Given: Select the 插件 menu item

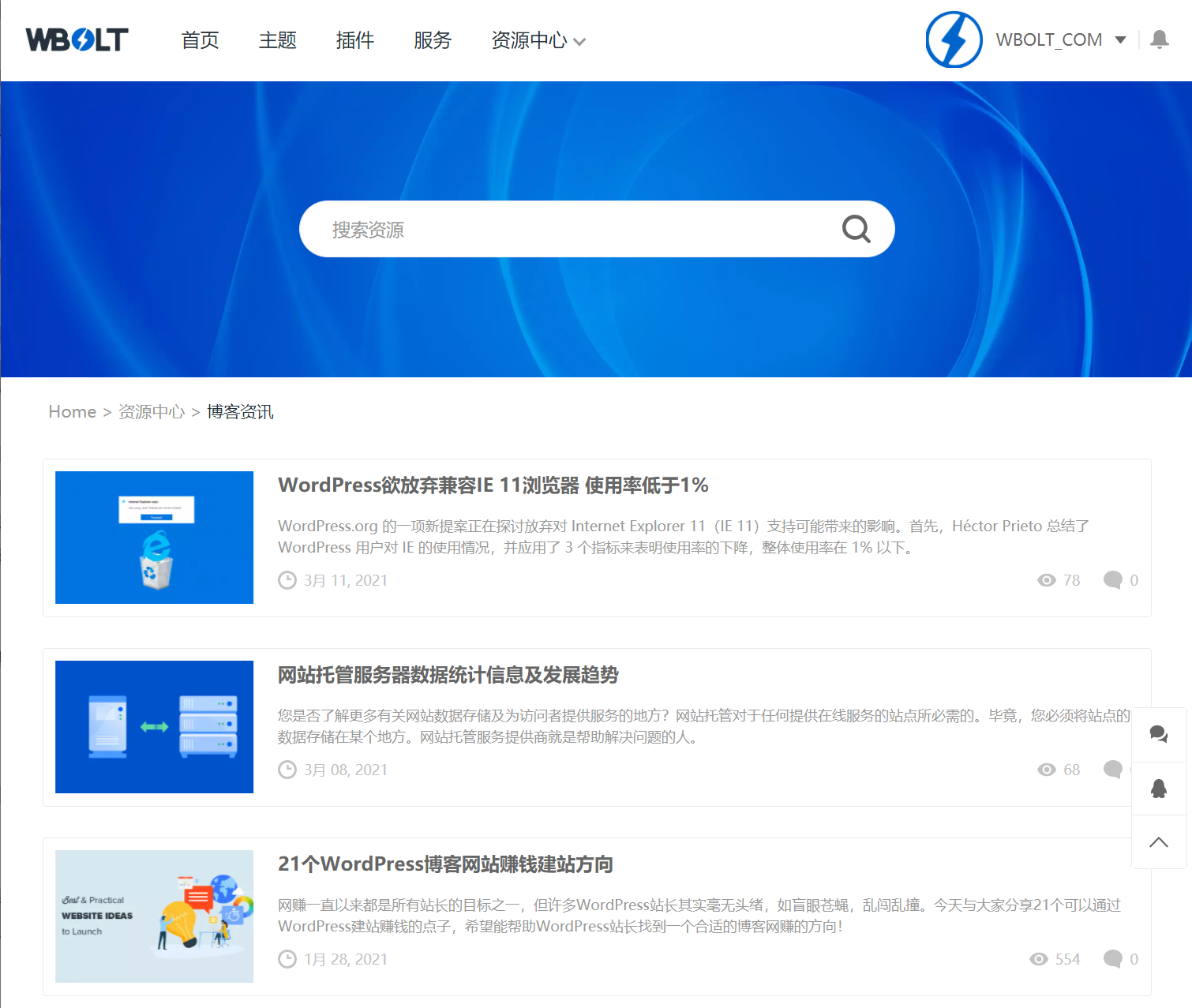Looking at the screenshot, I should 354,40.
